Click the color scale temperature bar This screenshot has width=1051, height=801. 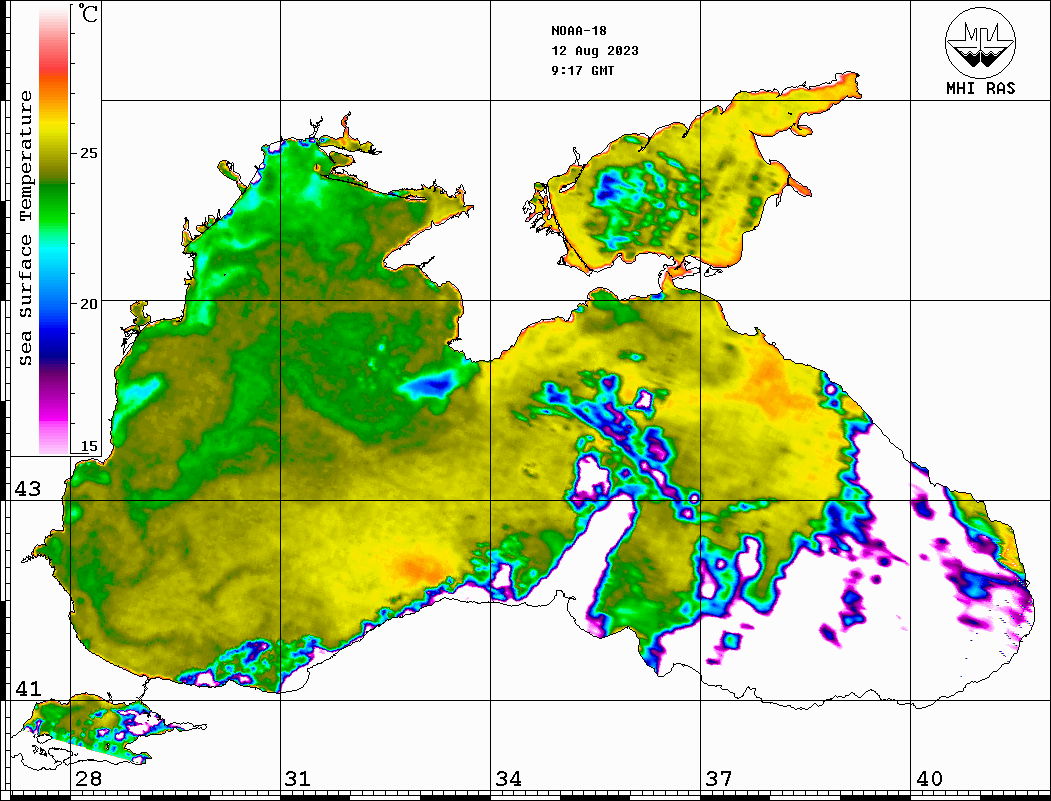coord(54,229)
